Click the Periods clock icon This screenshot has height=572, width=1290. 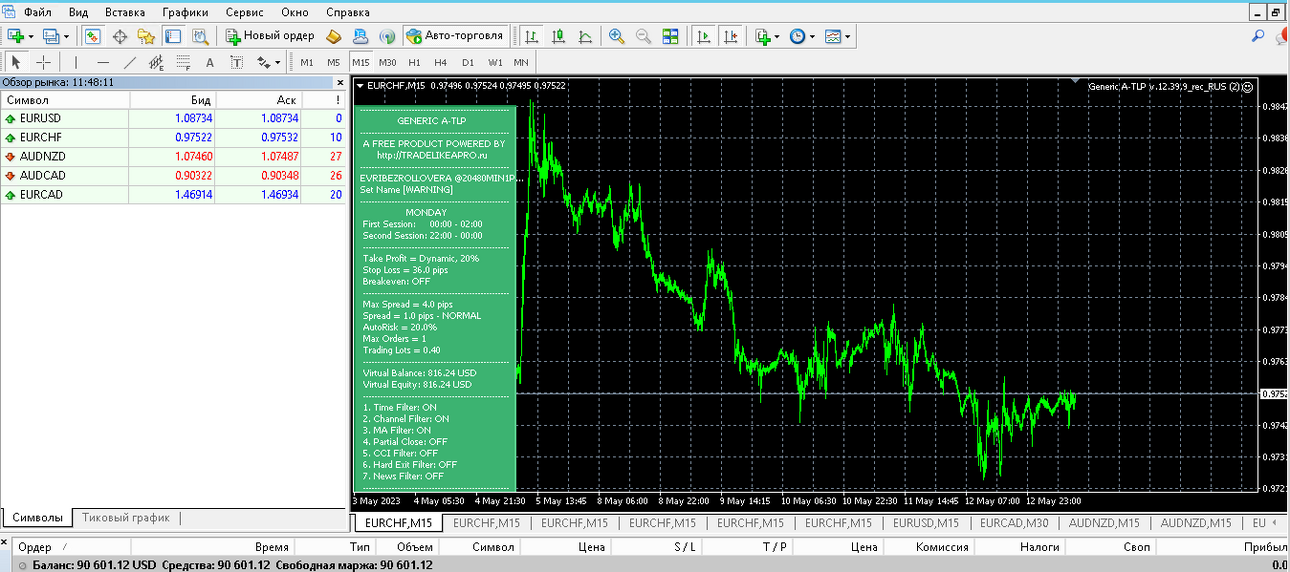point(797,36)
